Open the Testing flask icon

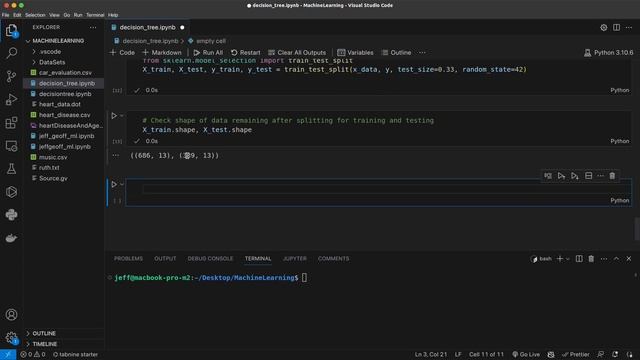(11, 169)
